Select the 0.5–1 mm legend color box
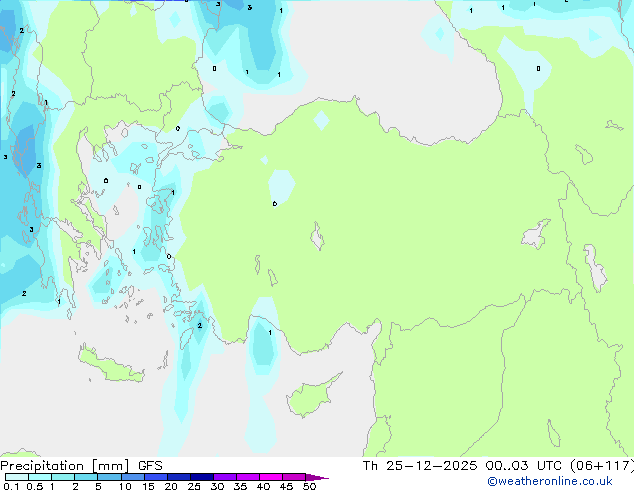Screen dimensions: 634x490 (40, 477)
